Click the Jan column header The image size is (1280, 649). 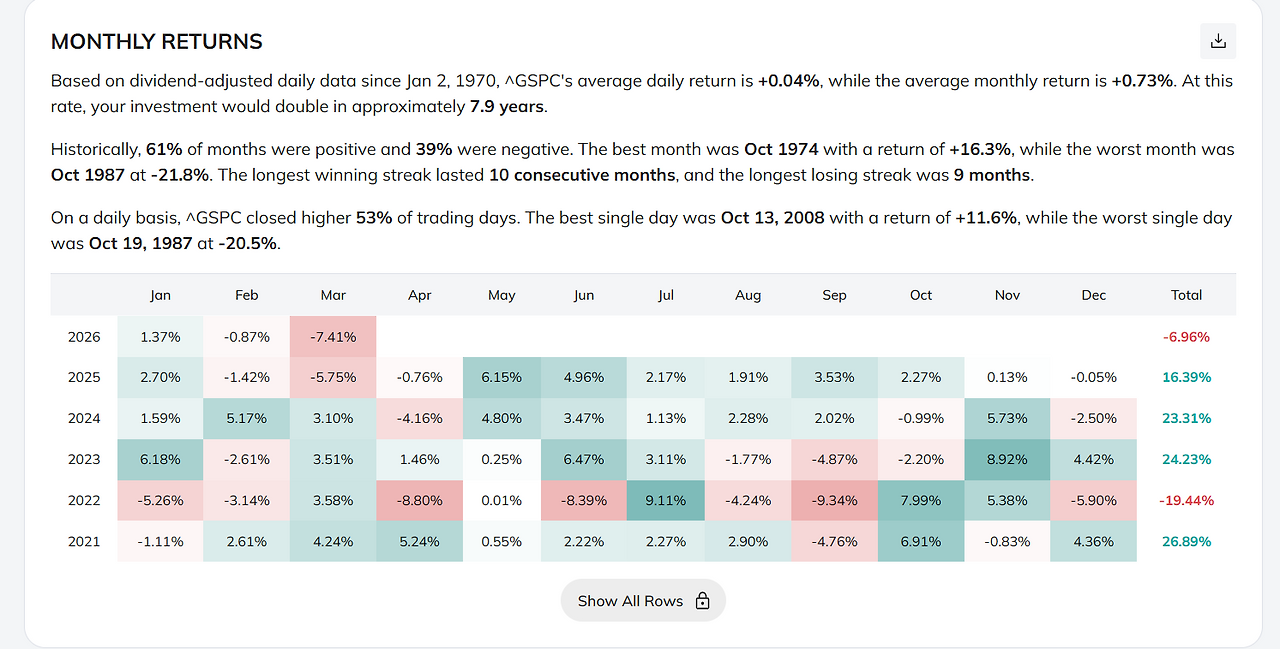point(160,295)
